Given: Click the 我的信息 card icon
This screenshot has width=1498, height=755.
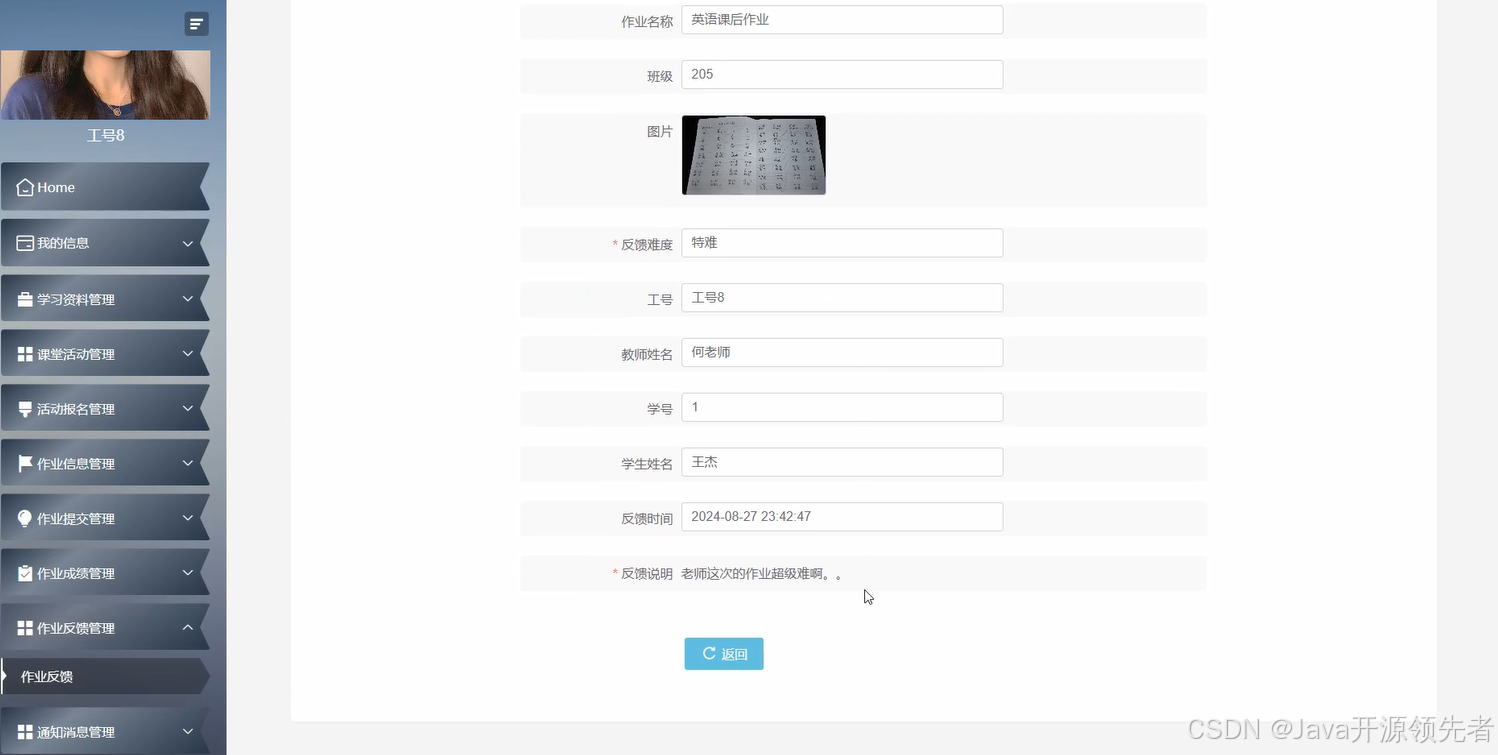Looking at the screenshot, I should coord(24,242).
